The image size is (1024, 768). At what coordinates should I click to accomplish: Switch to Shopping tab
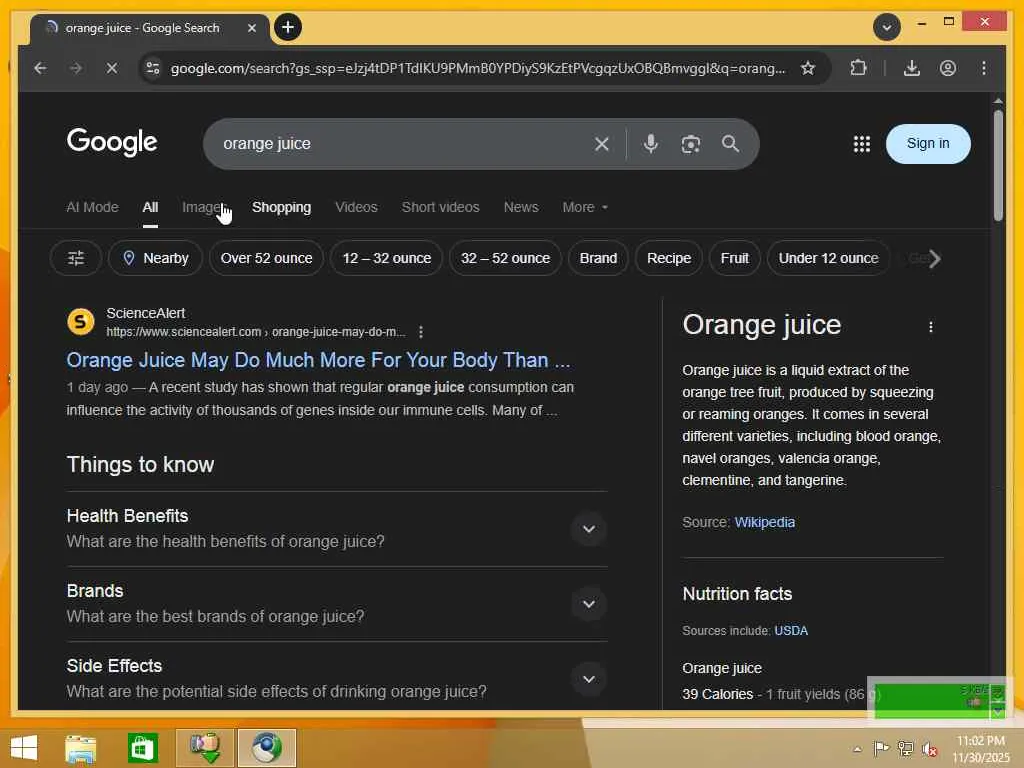tap(281, 207)
